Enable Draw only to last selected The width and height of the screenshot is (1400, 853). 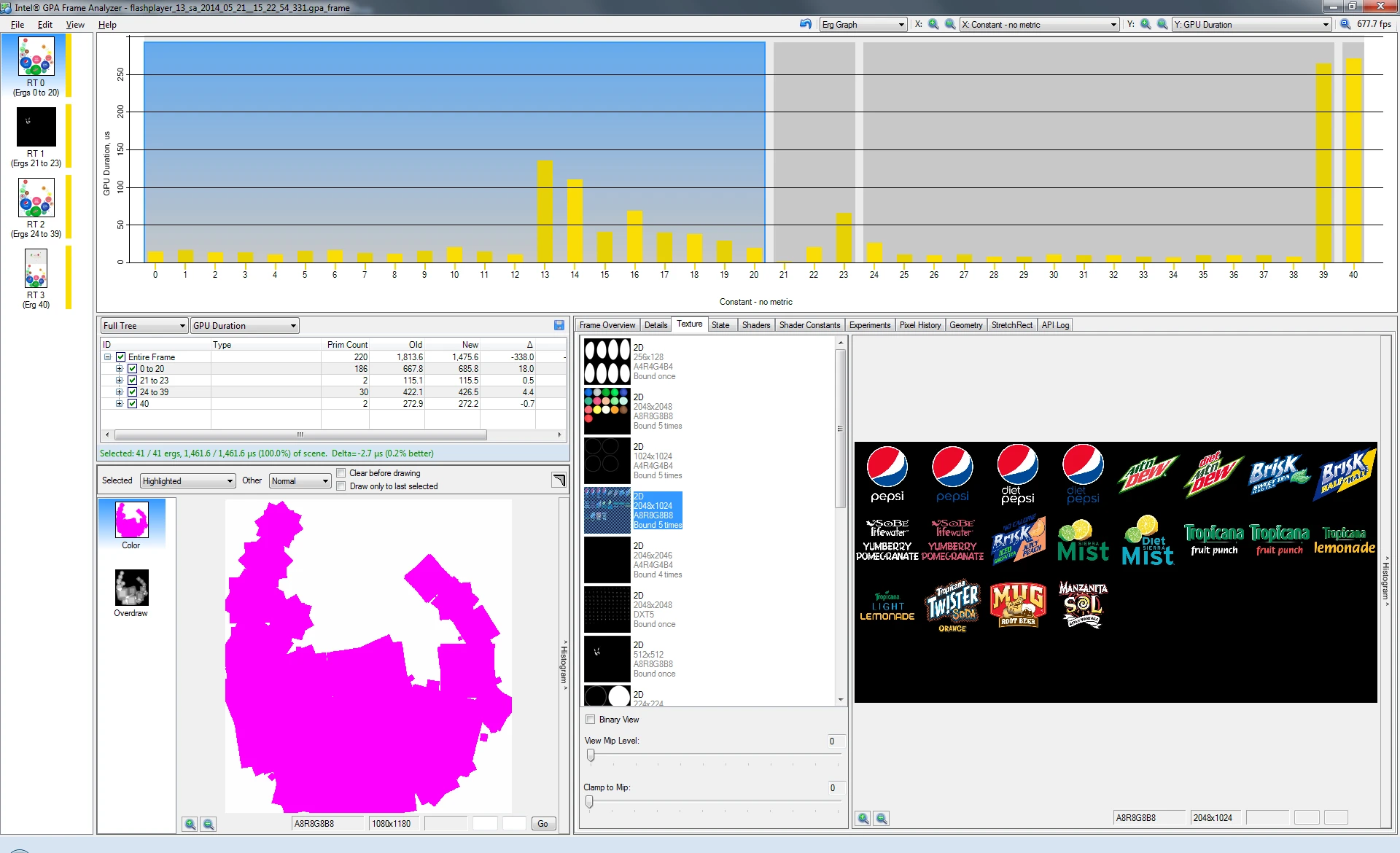point(341,486)
